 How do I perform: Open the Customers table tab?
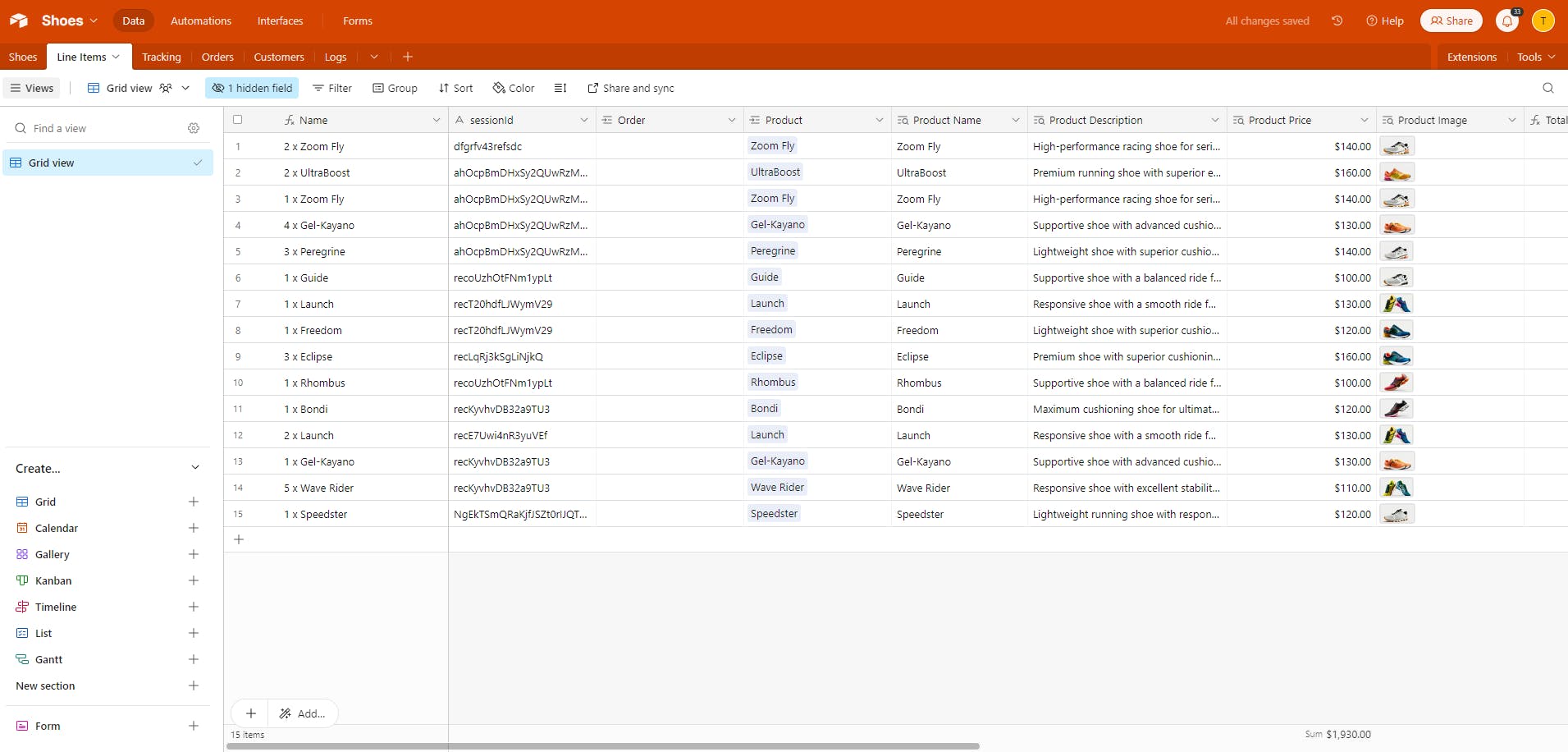click(x=279, y=57)
